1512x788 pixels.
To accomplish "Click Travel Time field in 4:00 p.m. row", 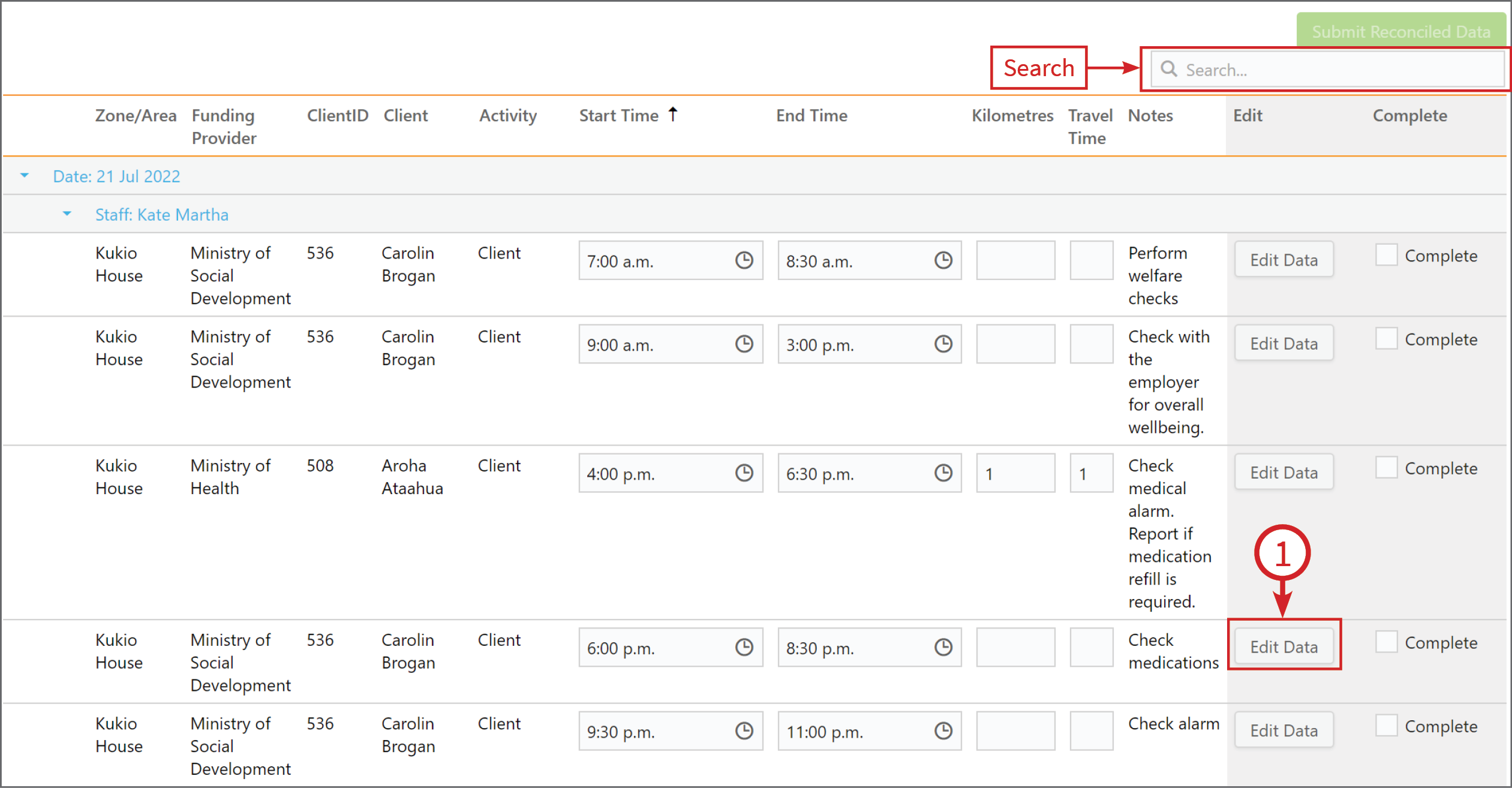I will (x=1092, y=473).
